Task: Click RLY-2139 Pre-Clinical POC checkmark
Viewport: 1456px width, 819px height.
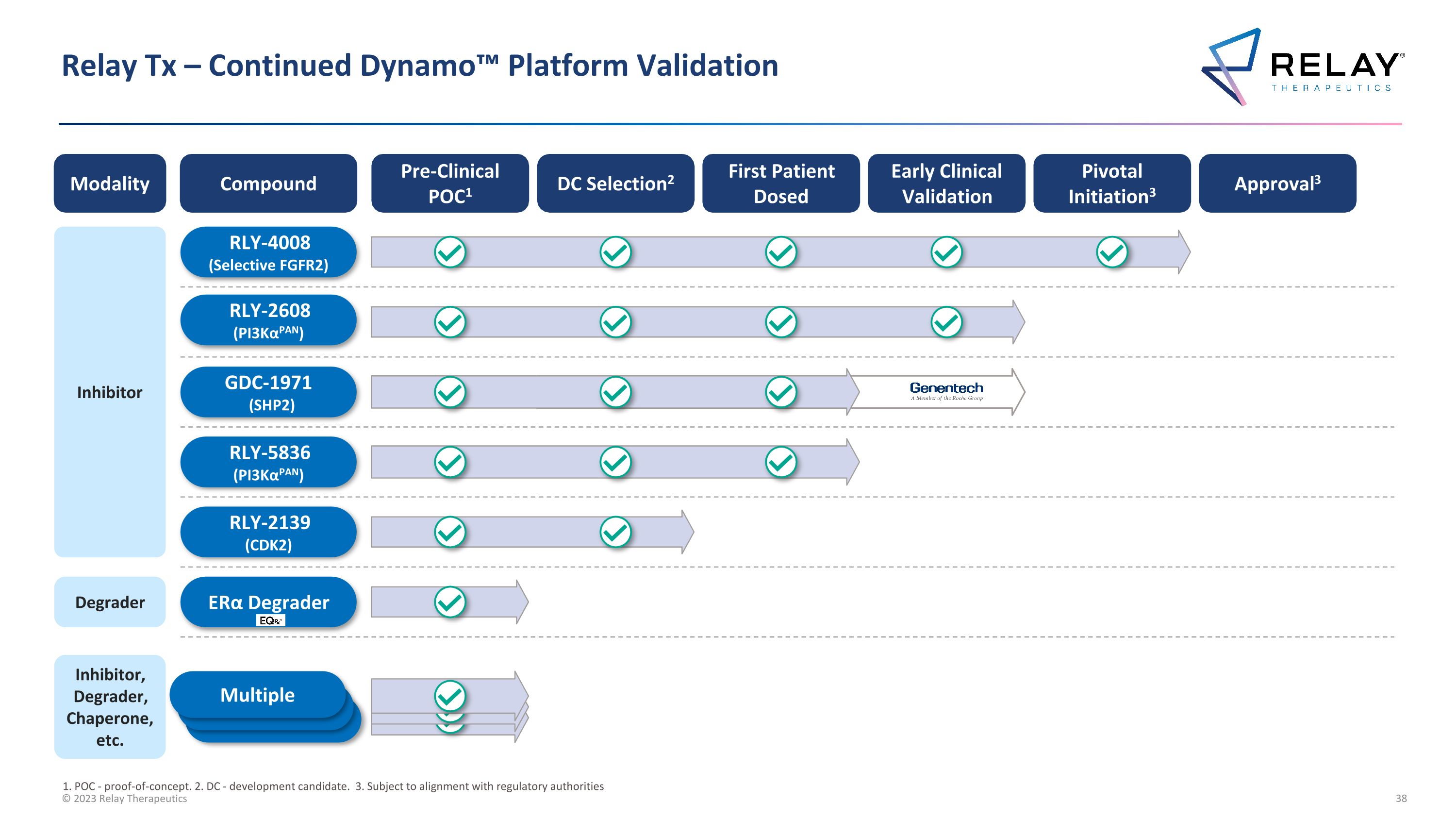Action: 450,532
